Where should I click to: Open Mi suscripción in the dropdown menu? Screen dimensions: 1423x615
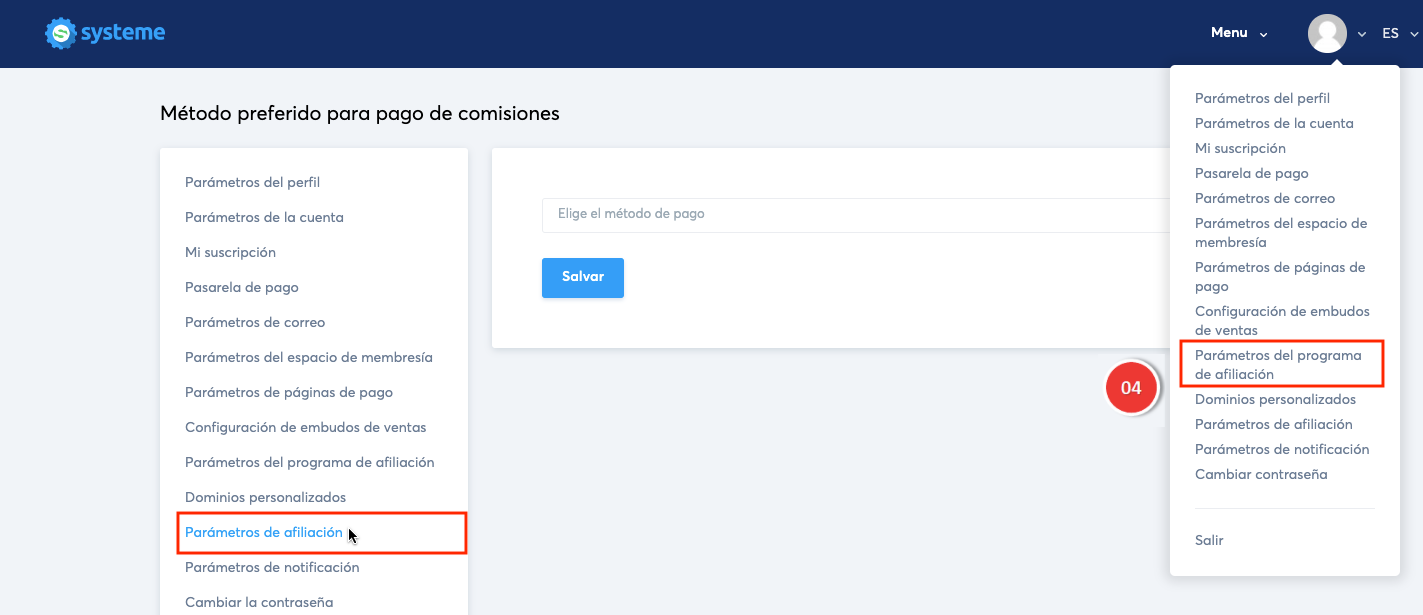click(x=1240, y=147)
